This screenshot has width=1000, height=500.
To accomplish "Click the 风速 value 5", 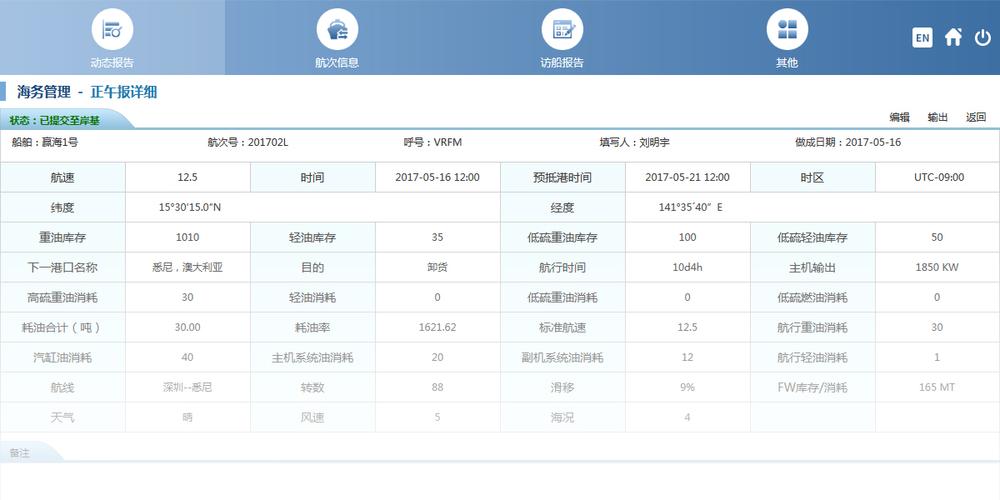I will (x=438, y=417).
